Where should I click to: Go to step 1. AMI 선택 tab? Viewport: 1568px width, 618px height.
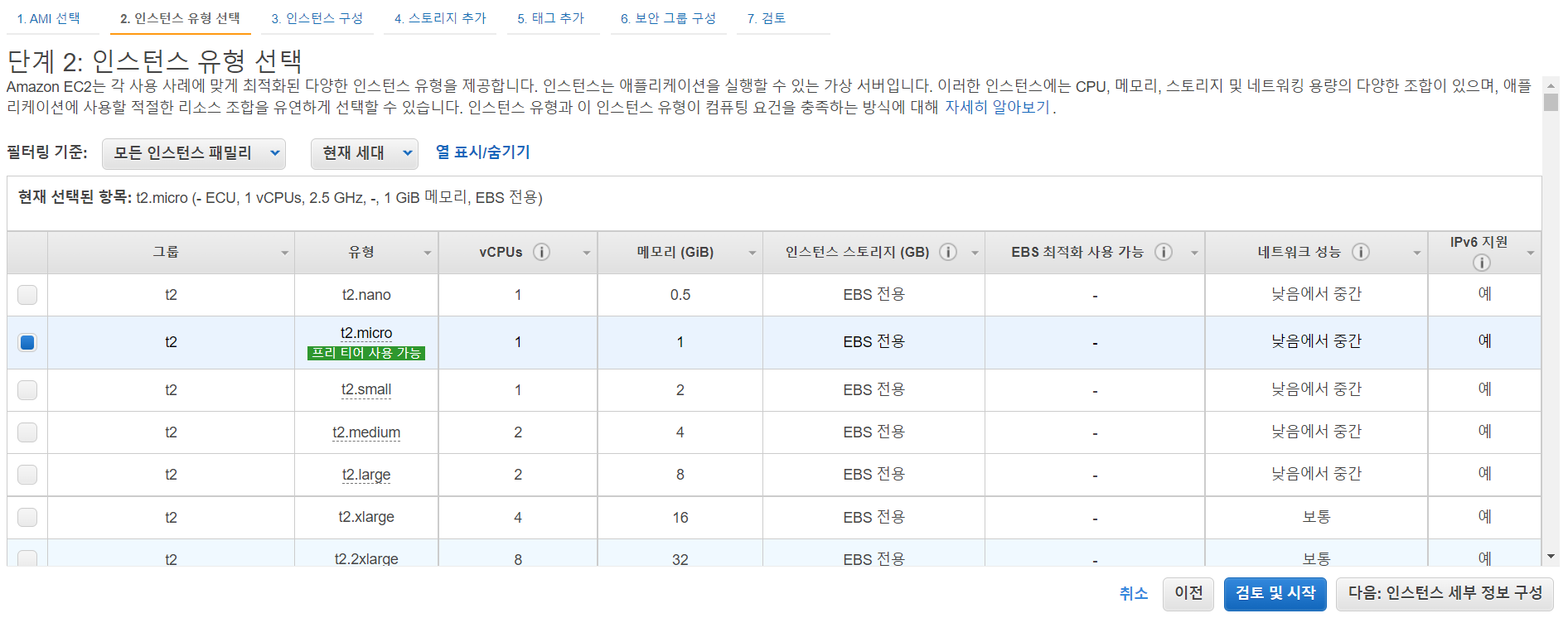(x=49, y=18)
